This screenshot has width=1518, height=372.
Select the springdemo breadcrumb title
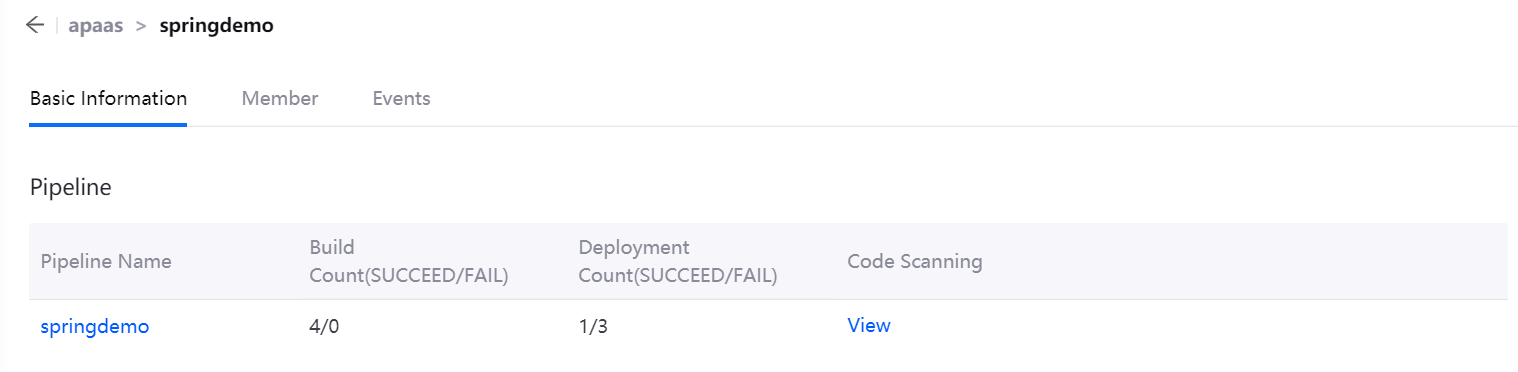point(217,26)
